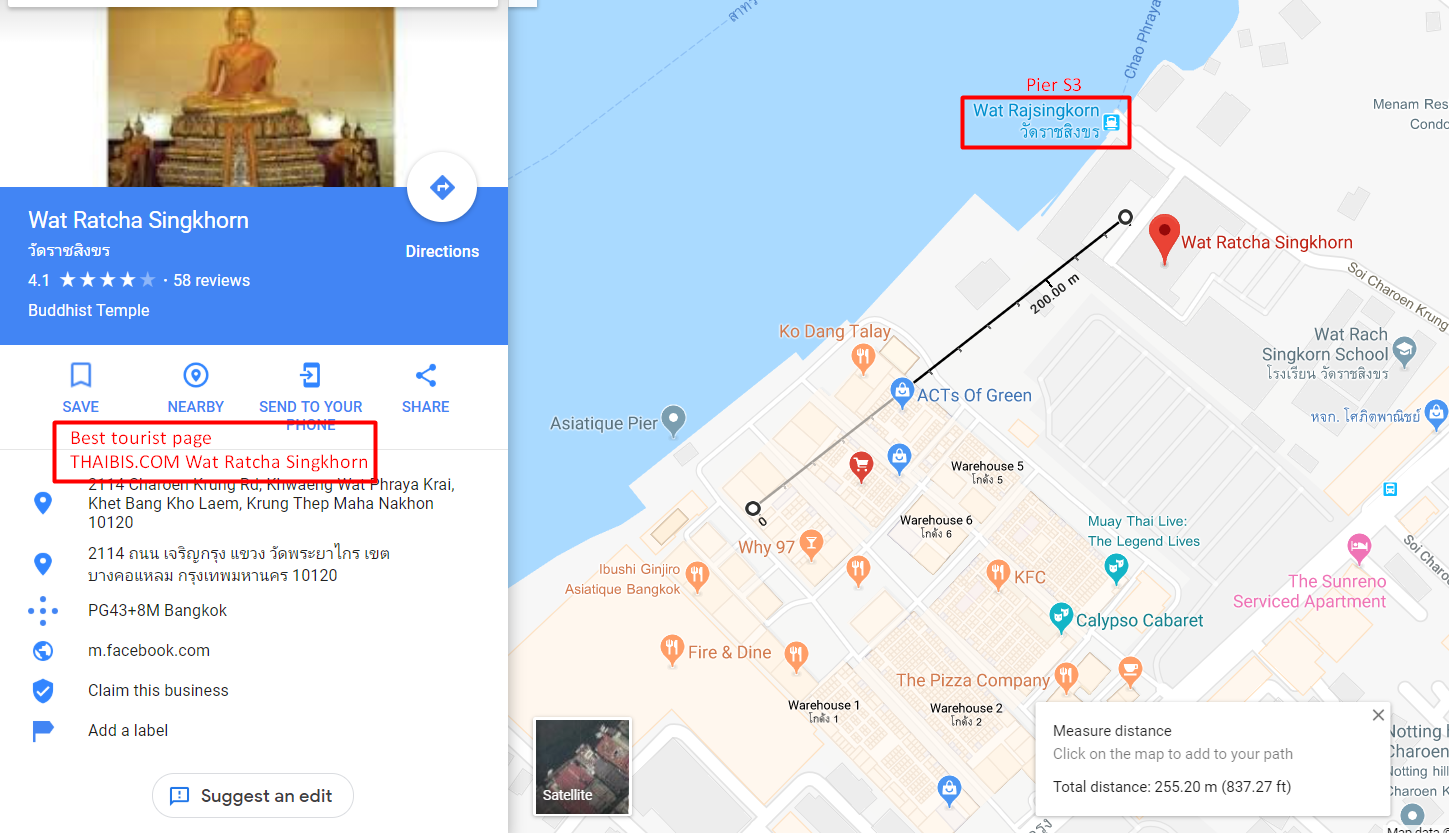Save Wat Ratcha Singkhorn with the bookmark icon
Screen dimensions: 1449x833
[81, 375]
